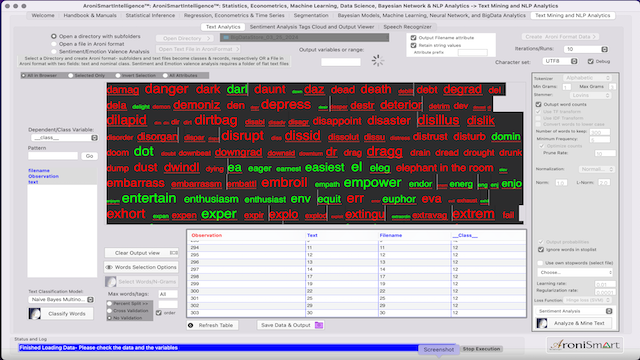Toggle the Debug checkbox
Screen dimensions: 640x360
tap(591, 61)
